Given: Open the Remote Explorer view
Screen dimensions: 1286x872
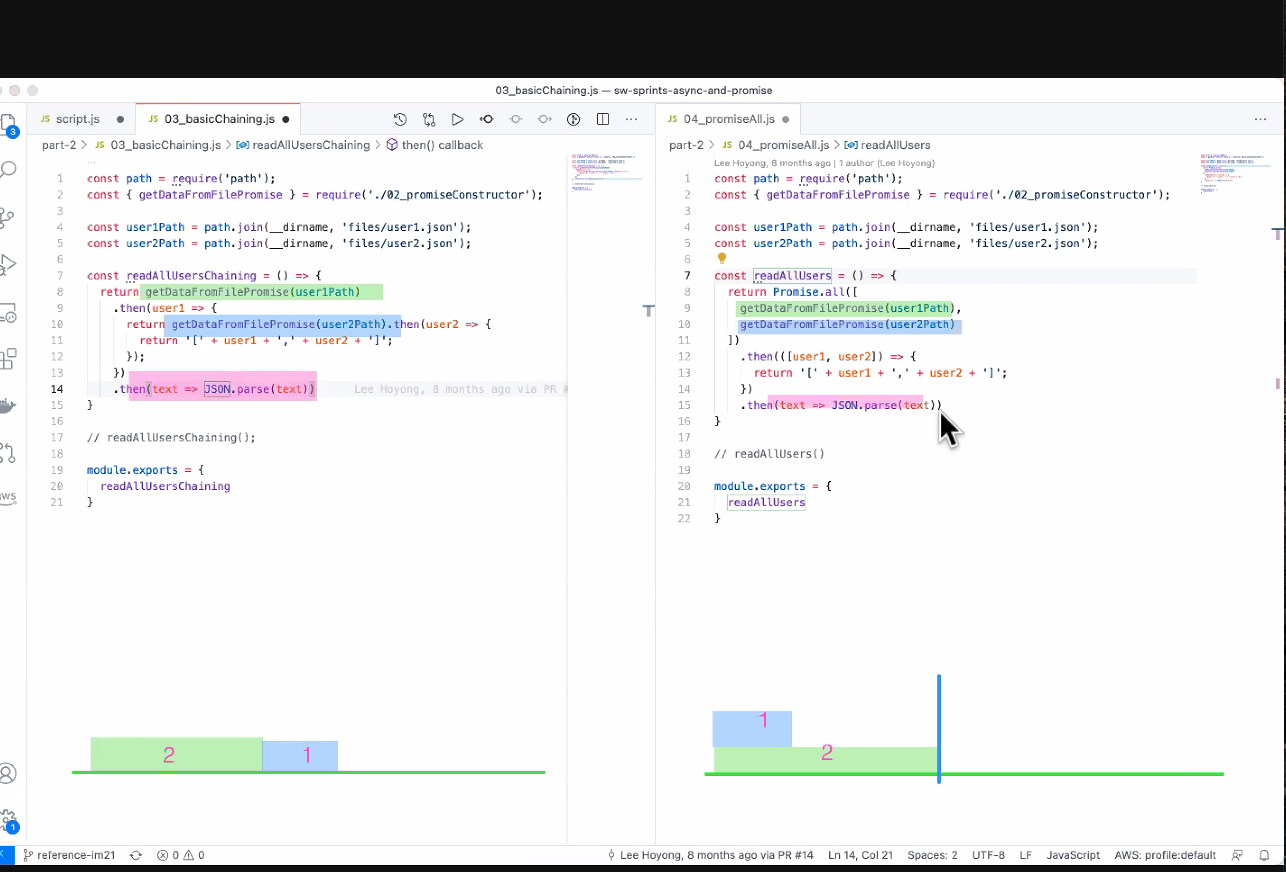Looking at the screenshot, I should tap(8, 312).
